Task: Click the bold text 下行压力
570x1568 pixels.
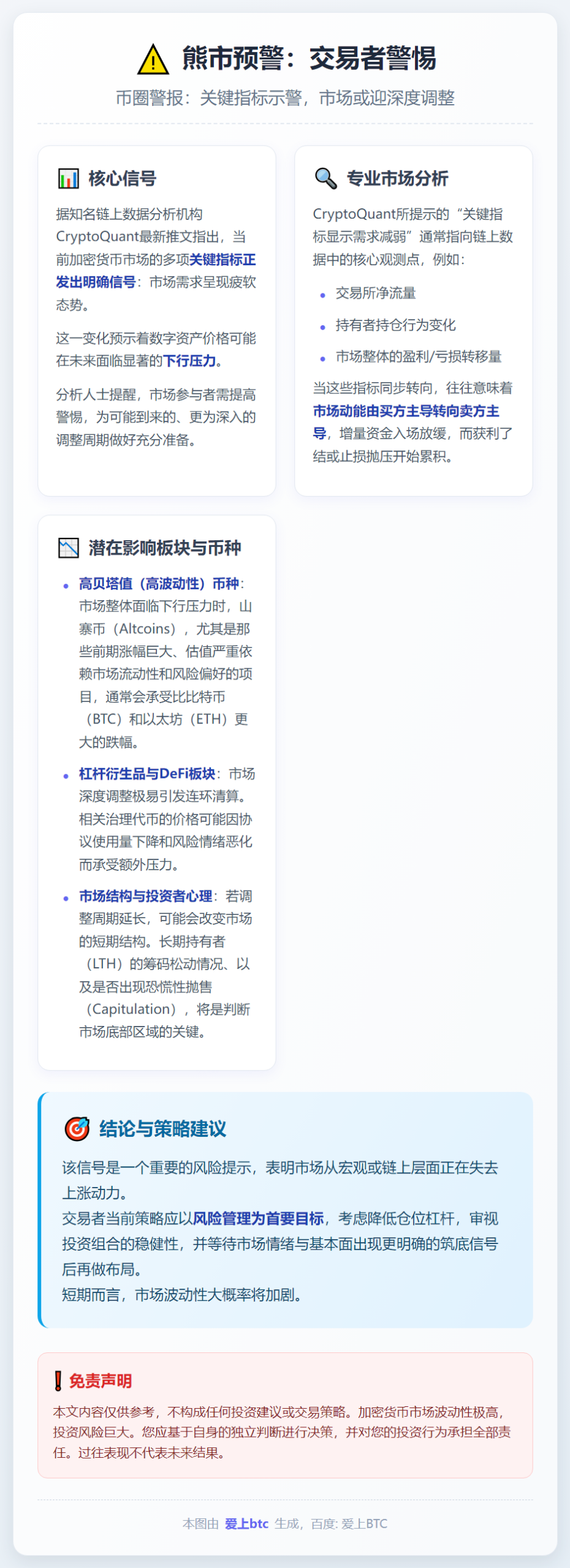Action: (189, 361)
